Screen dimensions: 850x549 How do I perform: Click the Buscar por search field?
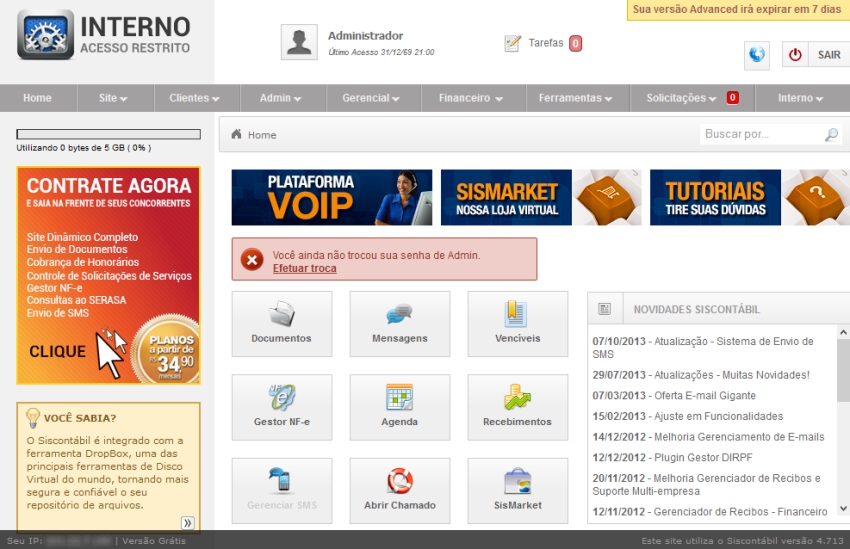[x=760, y=134]
